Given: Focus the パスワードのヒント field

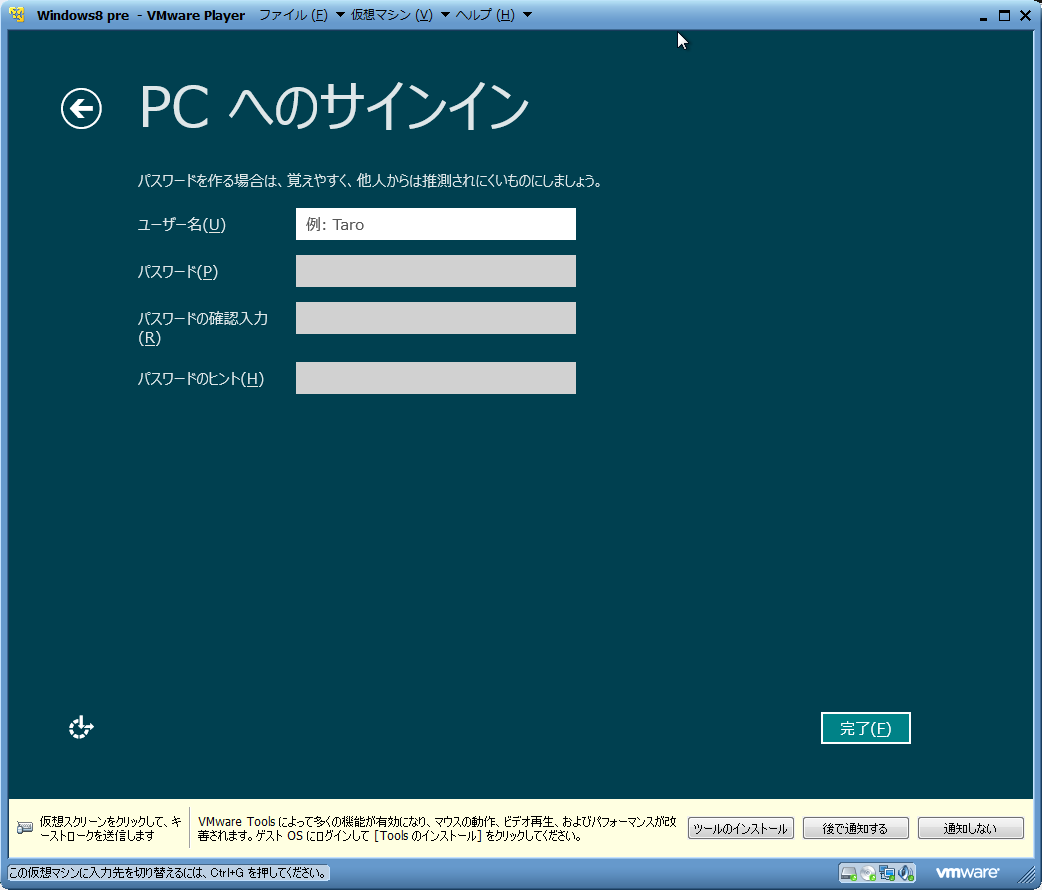Looking at the screenshot, I should 436,378.
